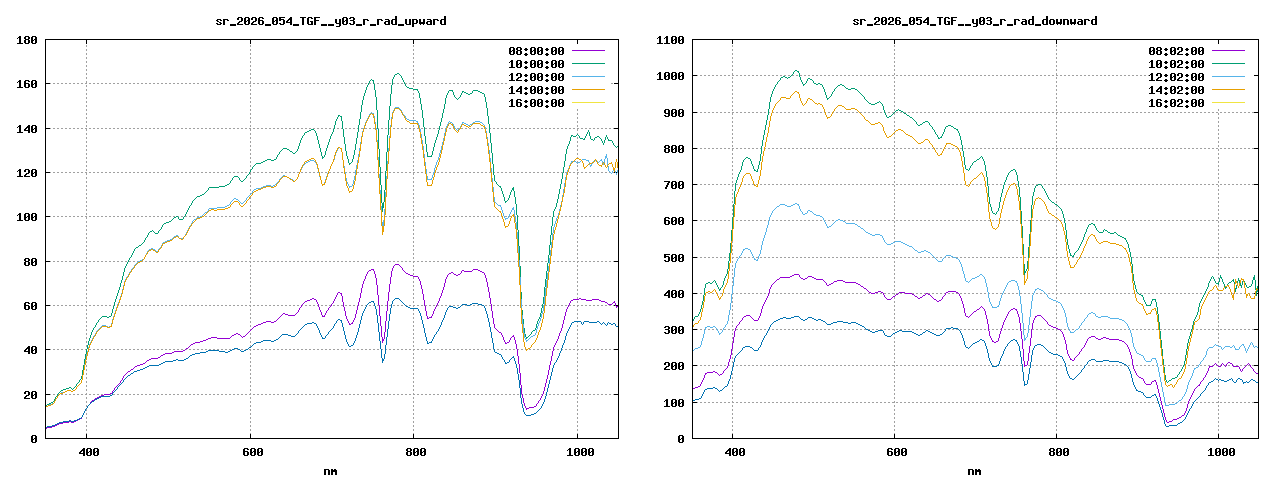
Task: Select the 16:02:00 legend label in right plot
Action: click(x=1176, y=103)
